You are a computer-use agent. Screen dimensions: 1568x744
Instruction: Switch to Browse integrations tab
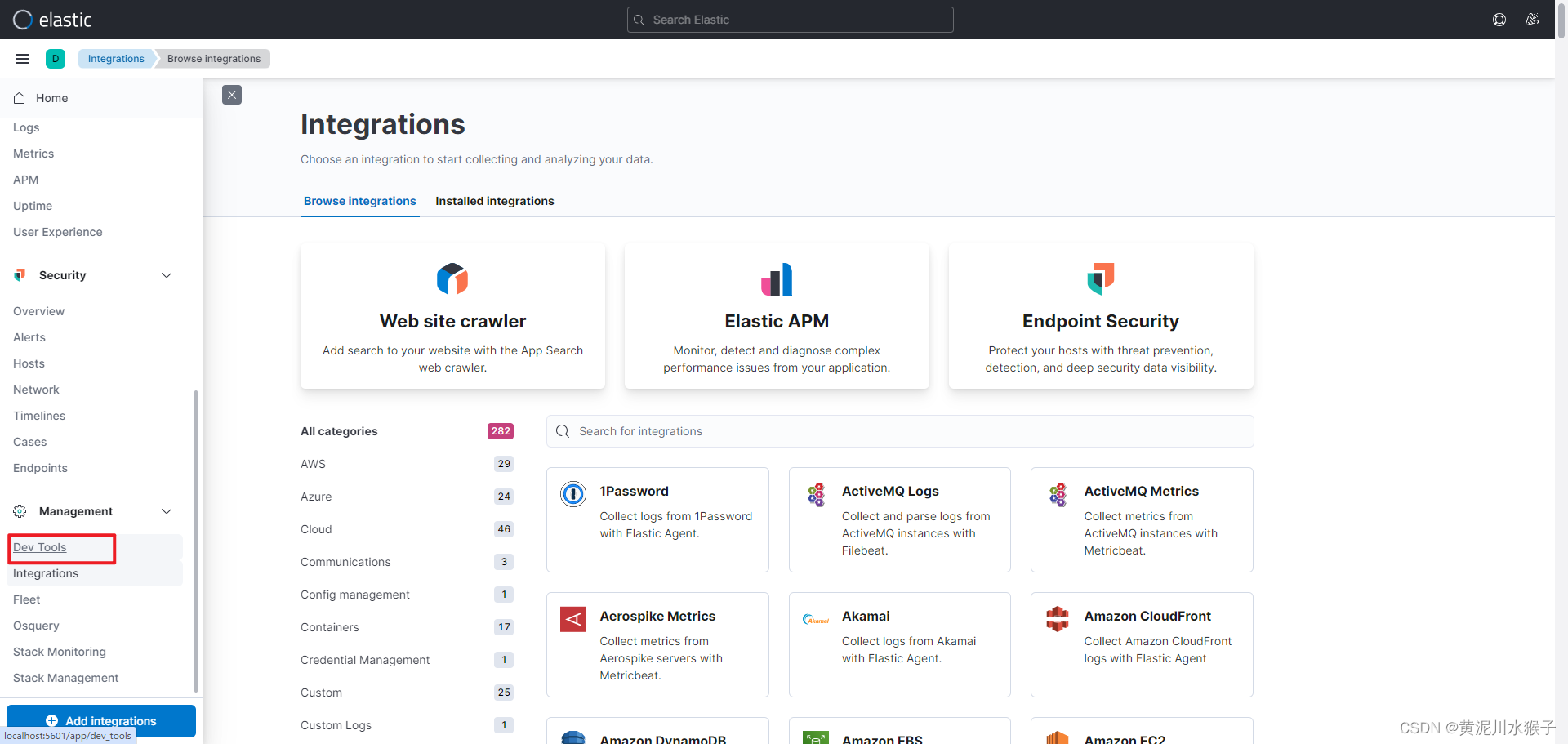tap(360, 201)
